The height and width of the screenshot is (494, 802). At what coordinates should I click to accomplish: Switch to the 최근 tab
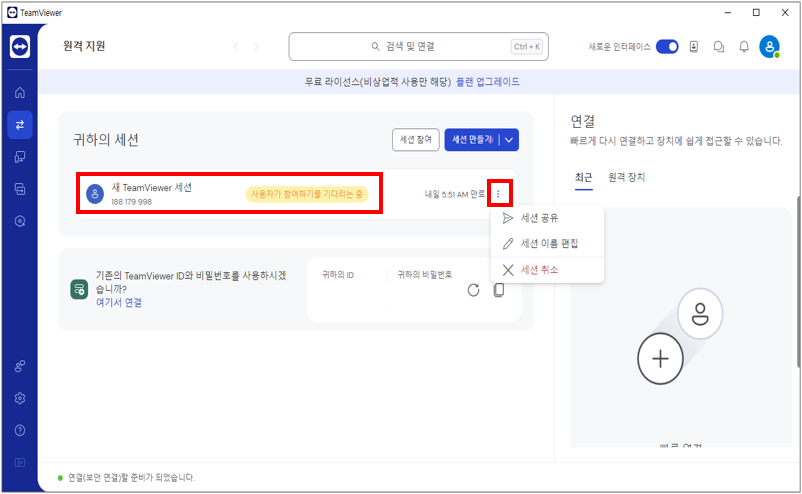584,177
